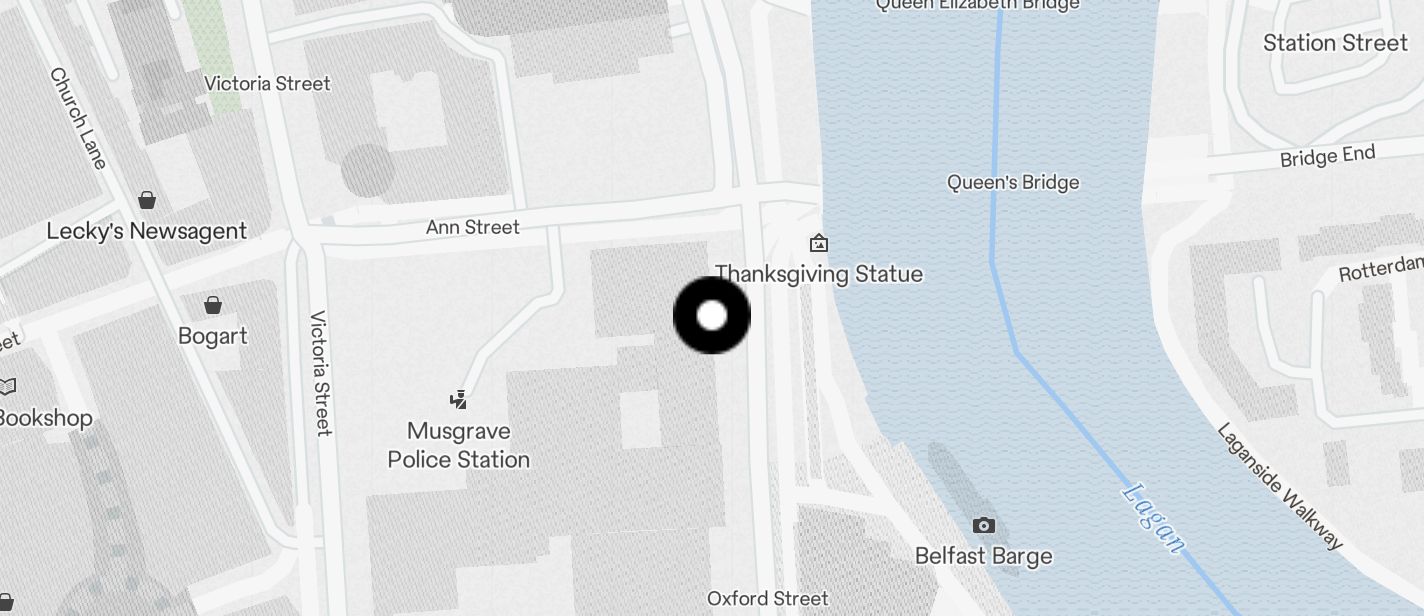The image size is (1424, 616).
Task: Click the Bogart shop label
Action: pos(213,336)
